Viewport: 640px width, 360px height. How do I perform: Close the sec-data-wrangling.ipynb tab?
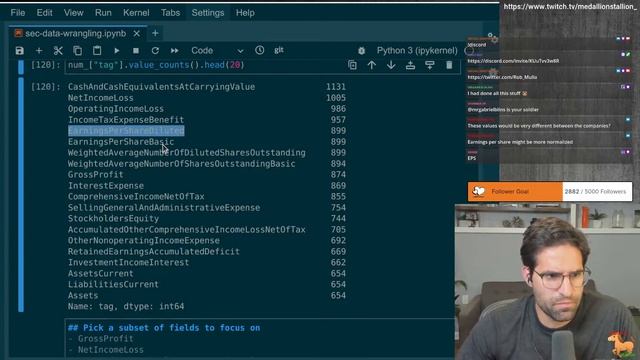137,33
